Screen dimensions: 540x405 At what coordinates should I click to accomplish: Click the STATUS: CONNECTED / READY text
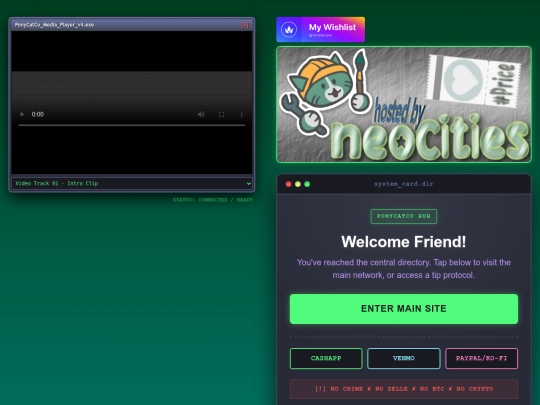tap(213, 200)
